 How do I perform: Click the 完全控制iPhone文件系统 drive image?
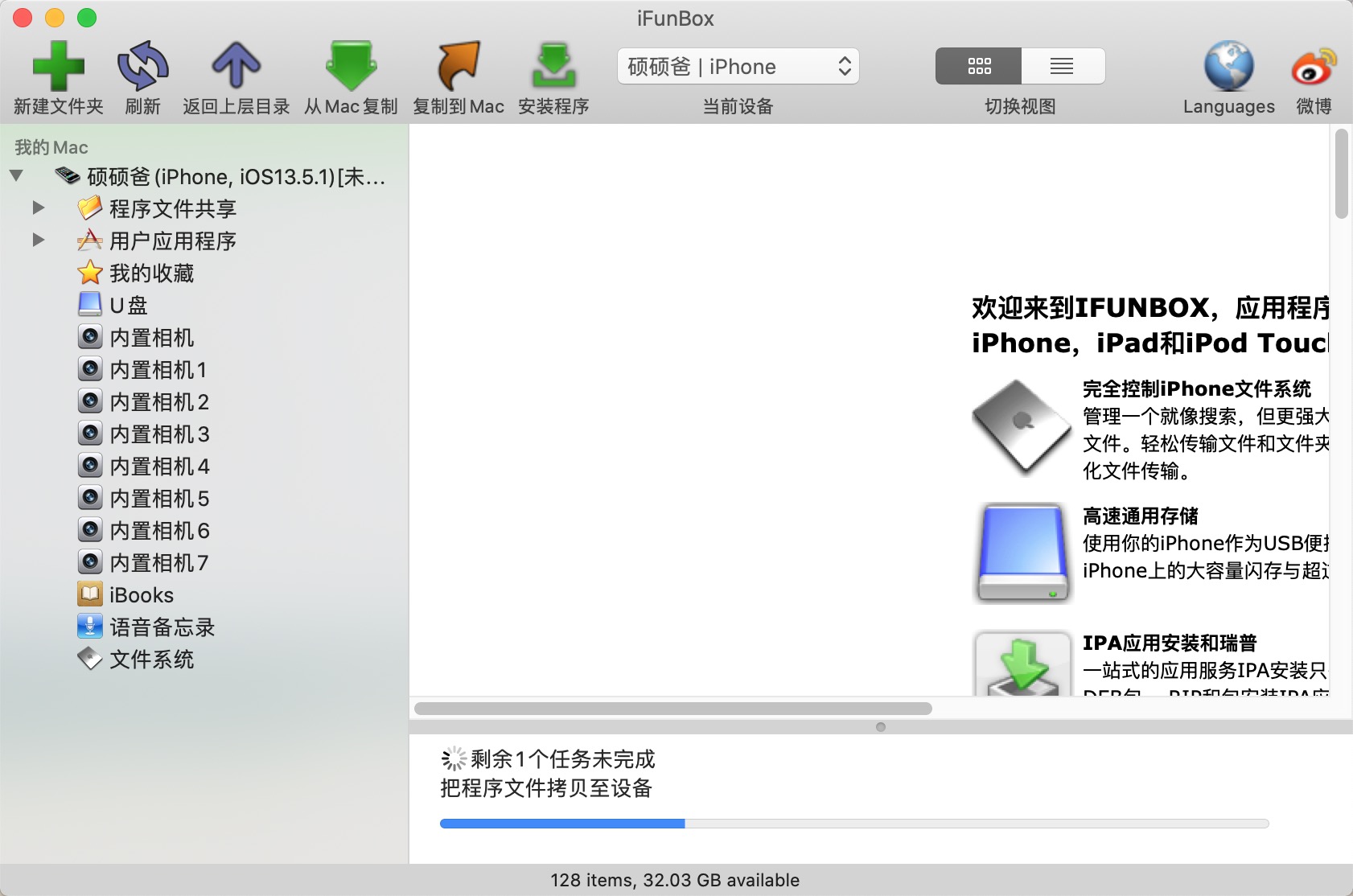pos(1022,426)
